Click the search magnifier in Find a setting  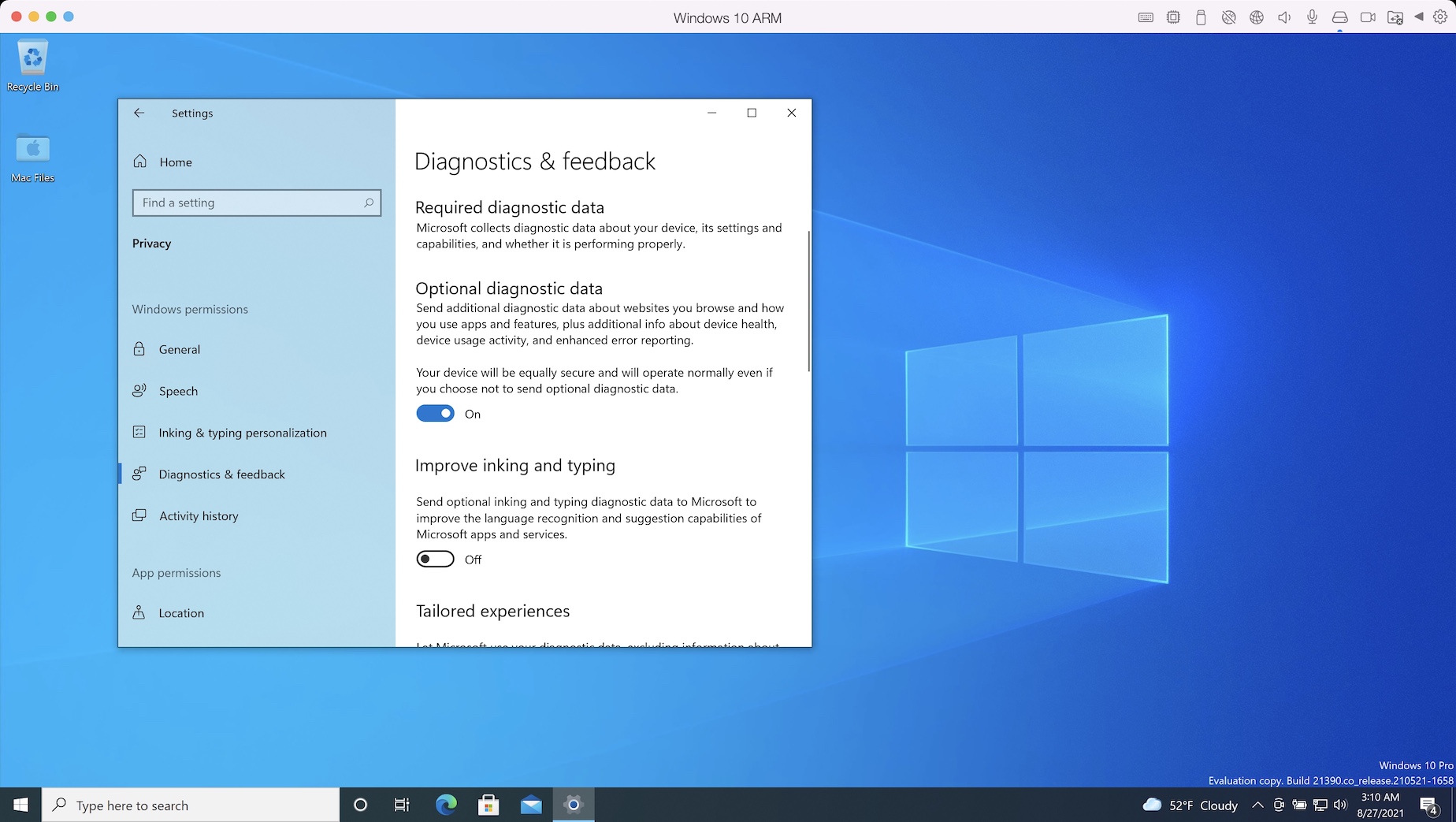coord(368,203)
